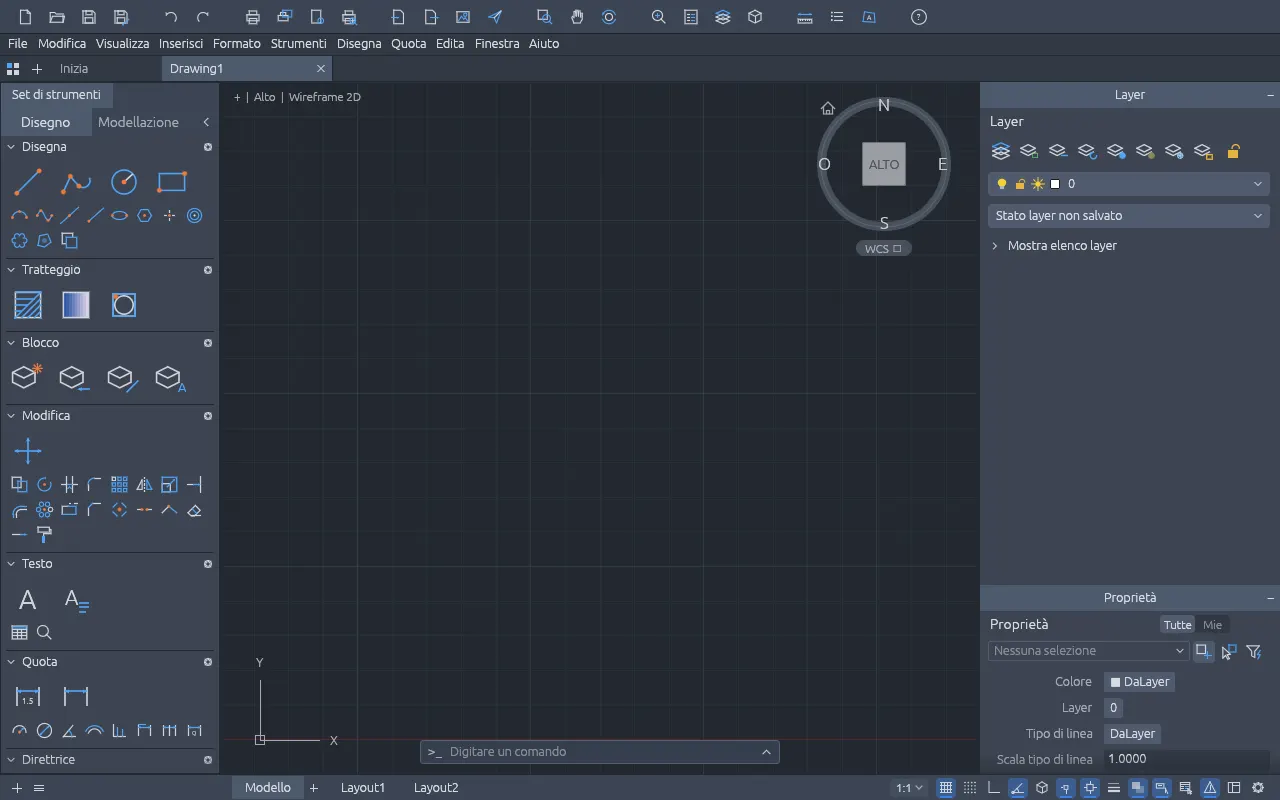Viewport: 1280px width, 800px height.
Task: Pick the Polygon hexagon tool
Action: click(145, 215)
